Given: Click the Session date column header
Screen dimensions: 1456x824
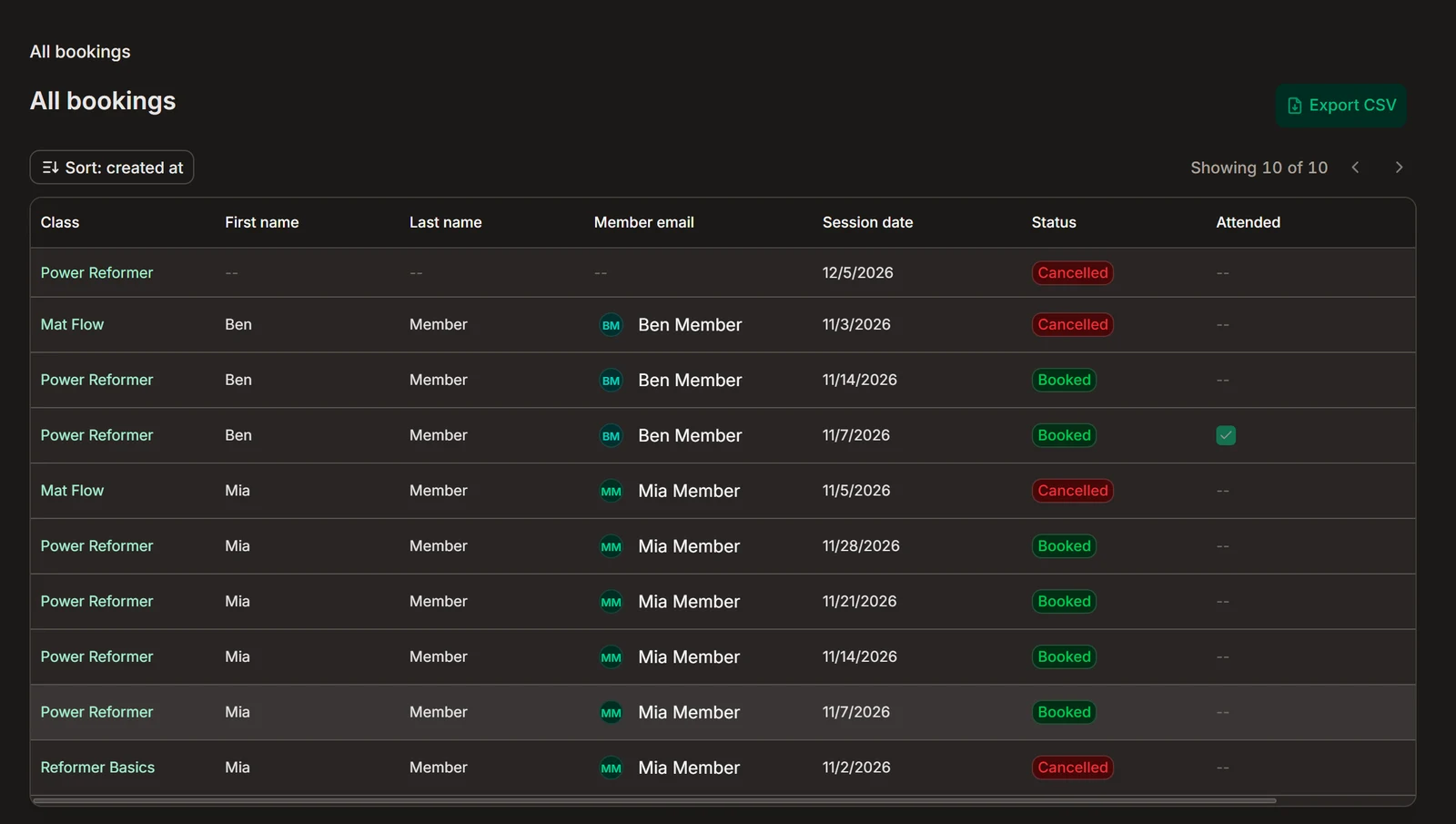Looking at the screenshot, I should (x=867, y=222).
